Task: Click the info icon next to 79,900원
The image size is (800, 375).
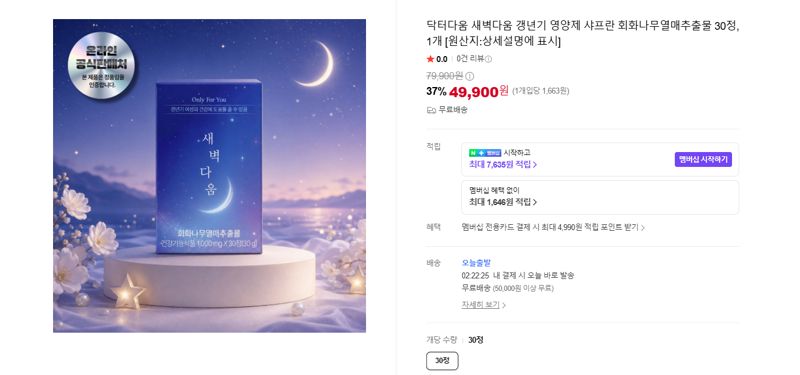Action: [x=469, y=77]
